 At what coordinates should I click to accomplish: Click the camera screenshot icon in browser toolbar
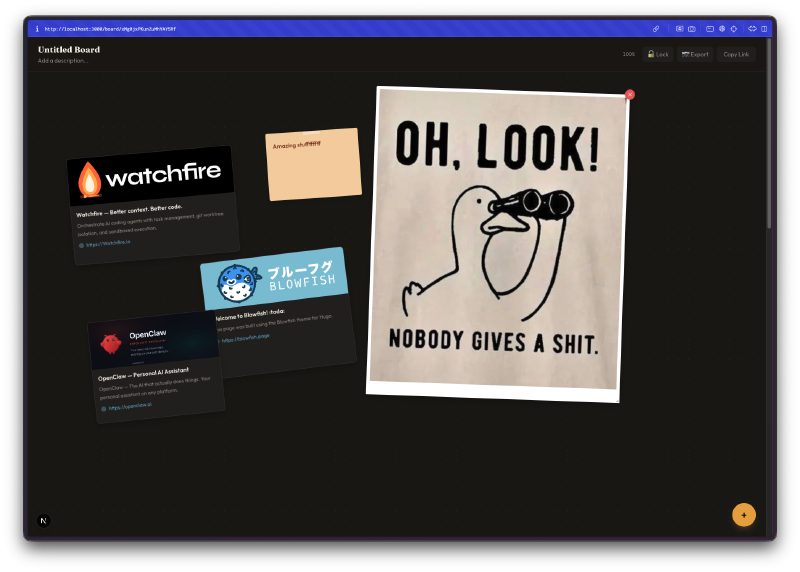pos(692,29)
